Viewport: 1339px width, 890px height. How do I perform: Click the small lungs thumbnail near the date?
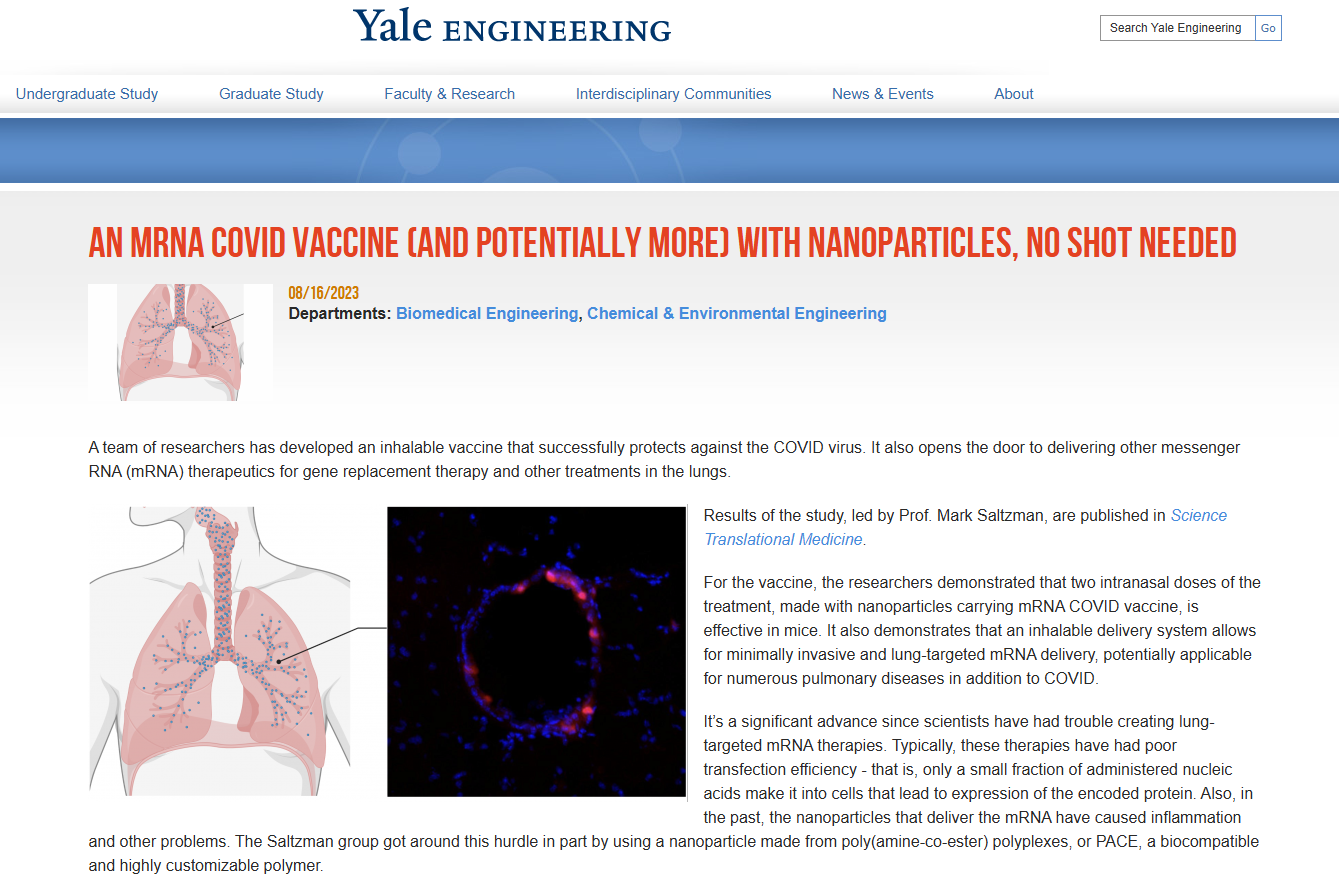pyautogui.click(x=180, y=342)
